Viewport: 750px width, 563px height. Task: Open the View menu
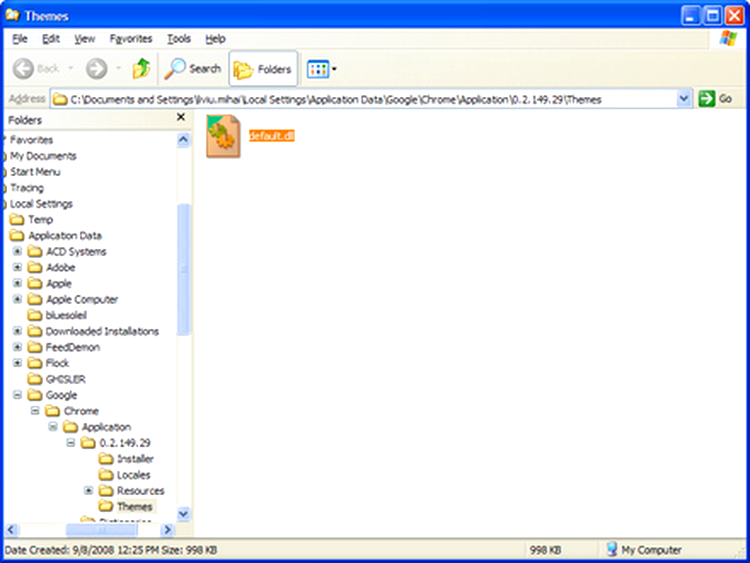pos(84,39)
